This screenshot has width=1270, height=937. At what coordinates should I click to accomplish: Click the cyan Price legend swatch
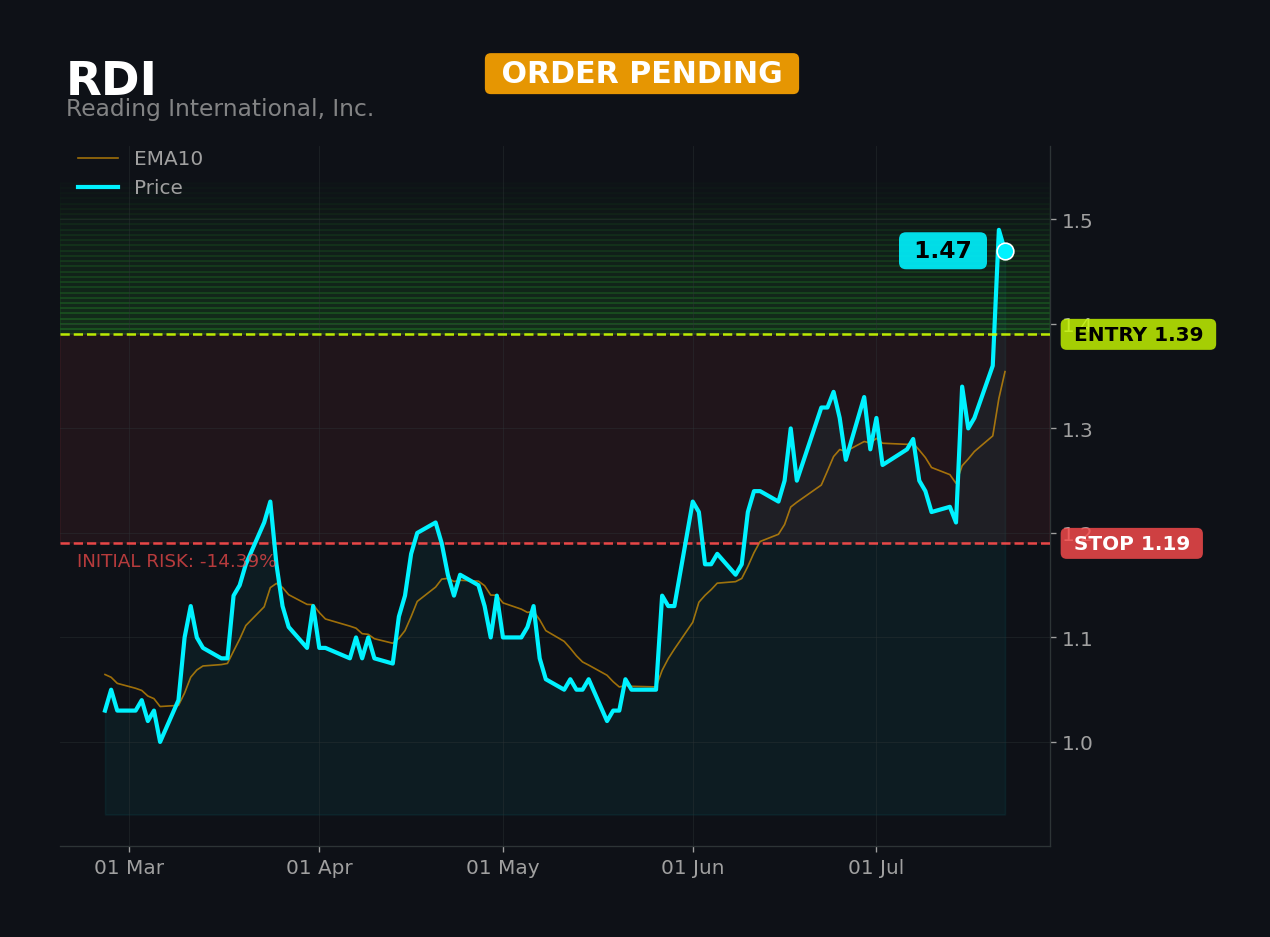tap(98, 188)
